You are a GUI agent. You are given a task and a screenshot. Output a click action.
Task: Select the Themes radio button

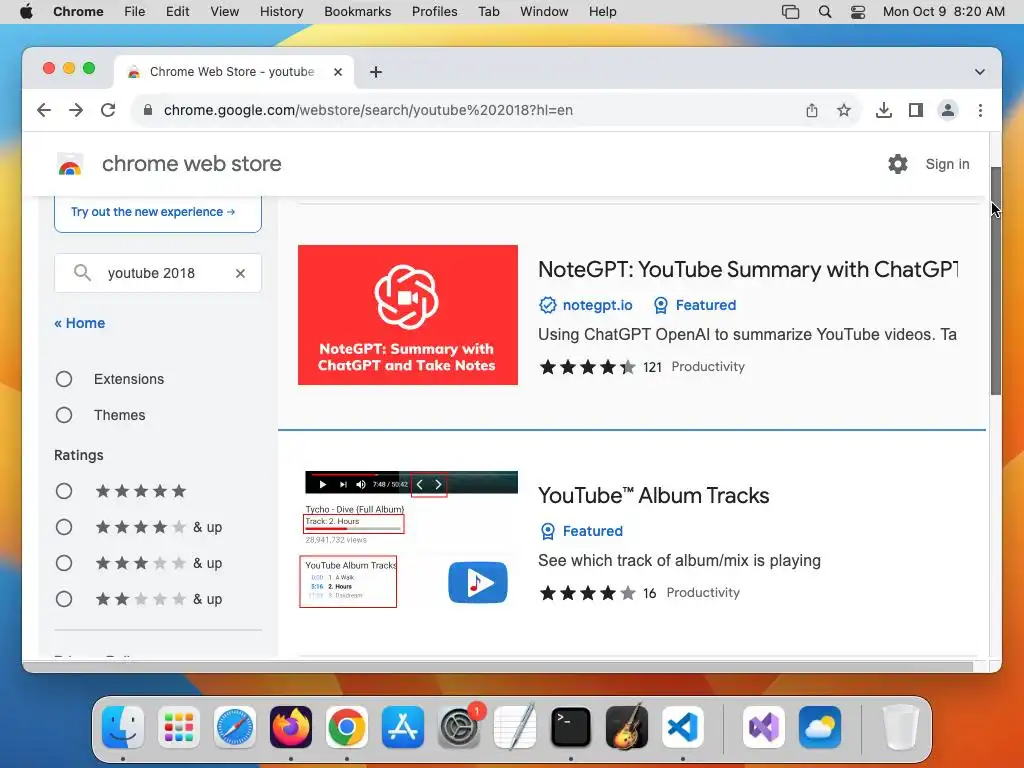64,415
